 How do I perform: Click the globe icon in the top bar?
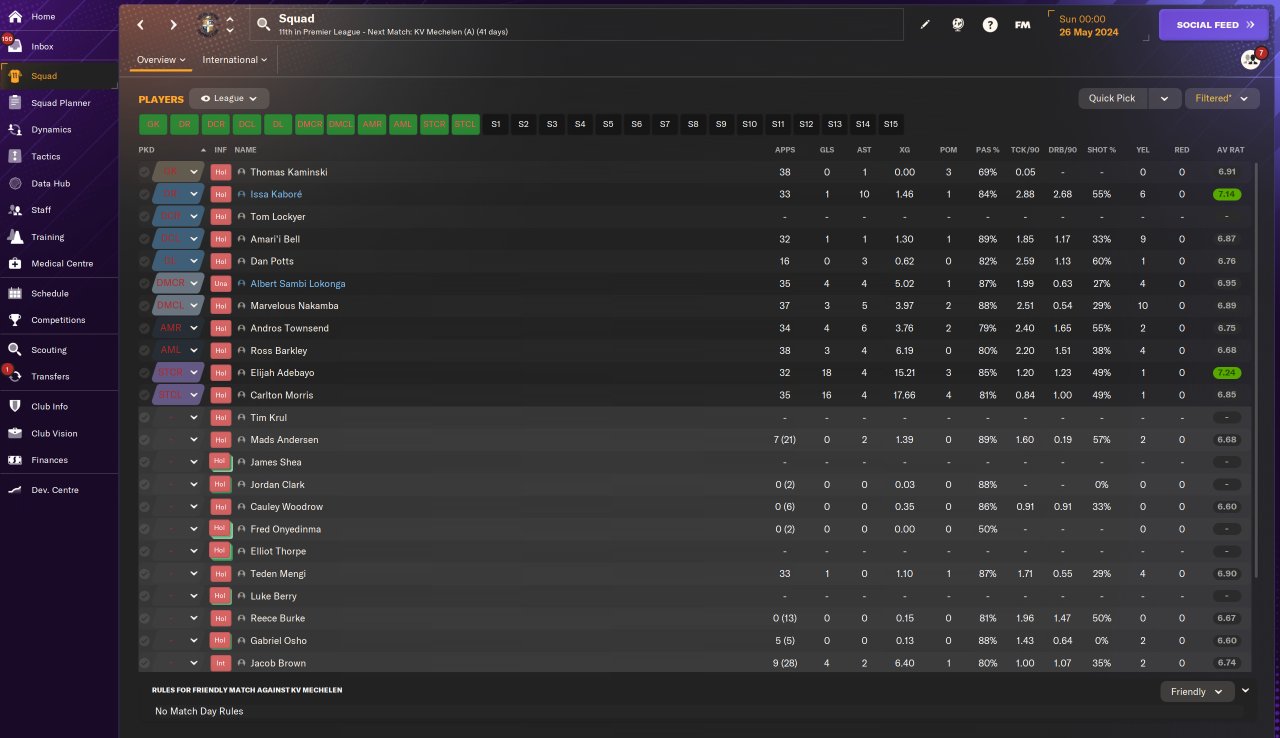click(957, 25)
